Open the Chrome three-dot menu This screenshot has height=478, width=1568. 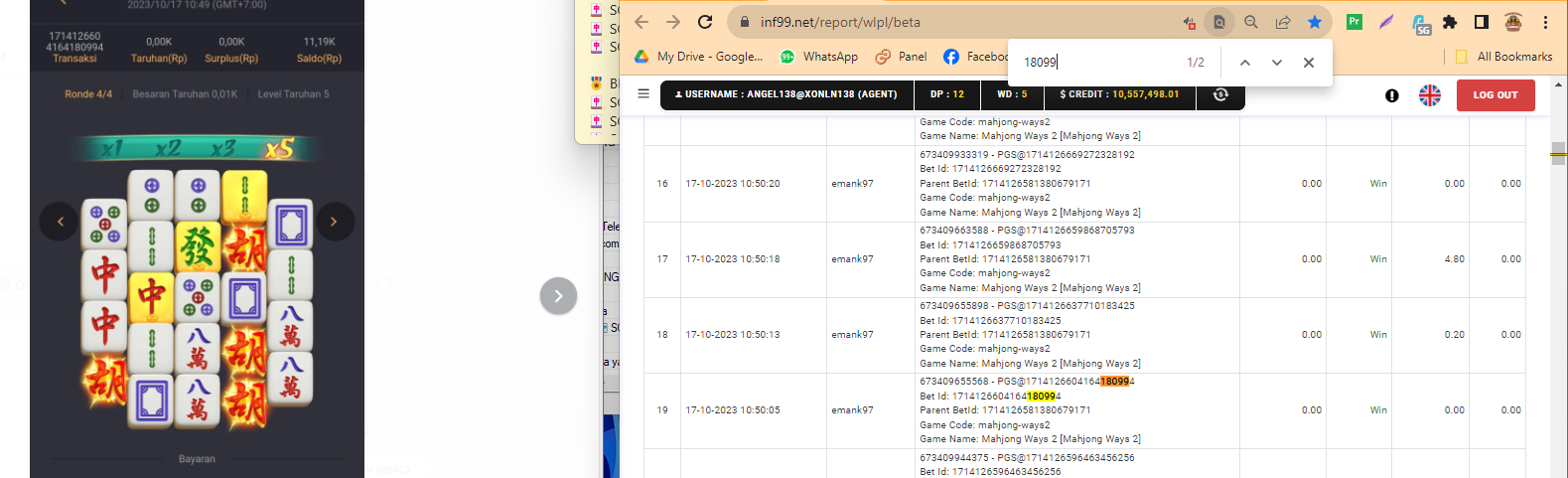pos(1545,22)
